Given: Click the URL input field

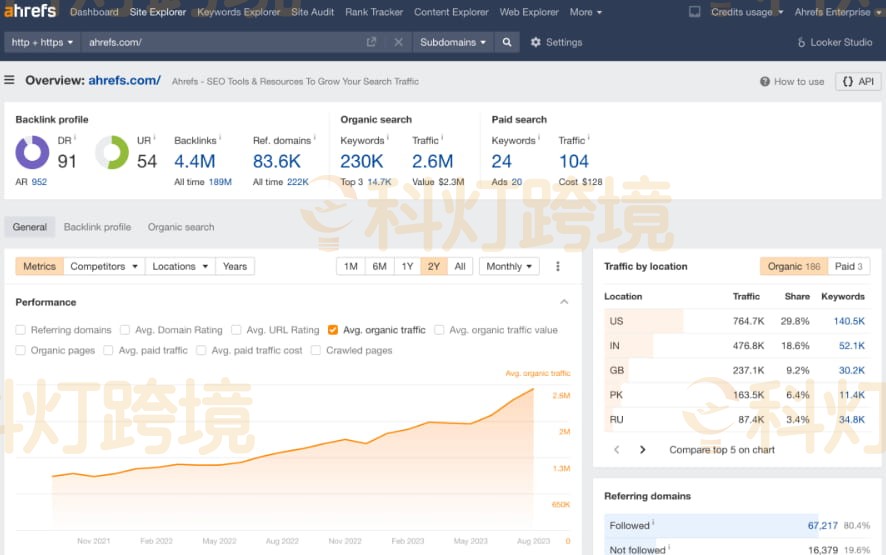Looking at the screenshot, I should (220, 43).
